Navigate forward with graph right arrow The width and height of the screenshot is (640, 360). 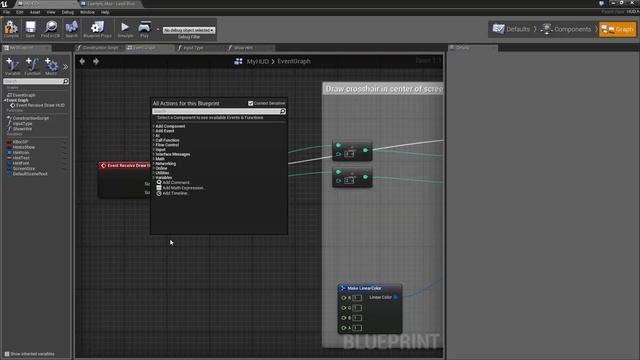96,61
